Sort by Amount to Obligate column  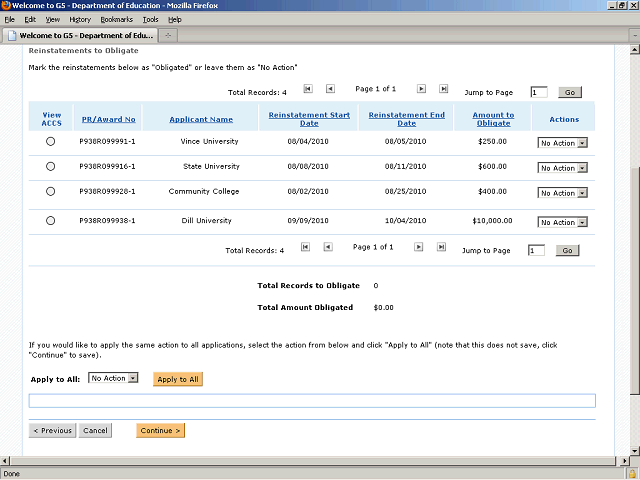pos(493,119)
